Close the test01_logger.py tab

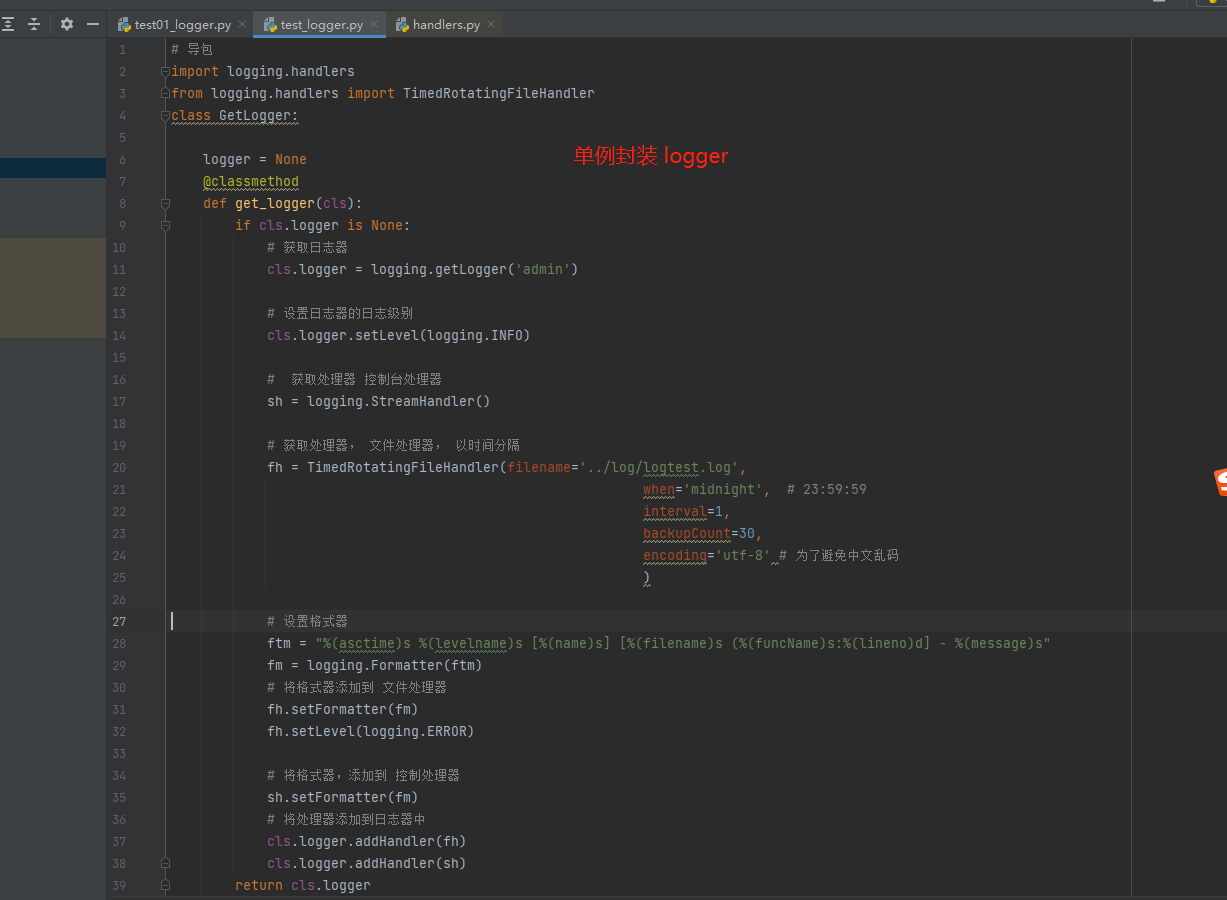pyautogui.click(x=242, y=25)
